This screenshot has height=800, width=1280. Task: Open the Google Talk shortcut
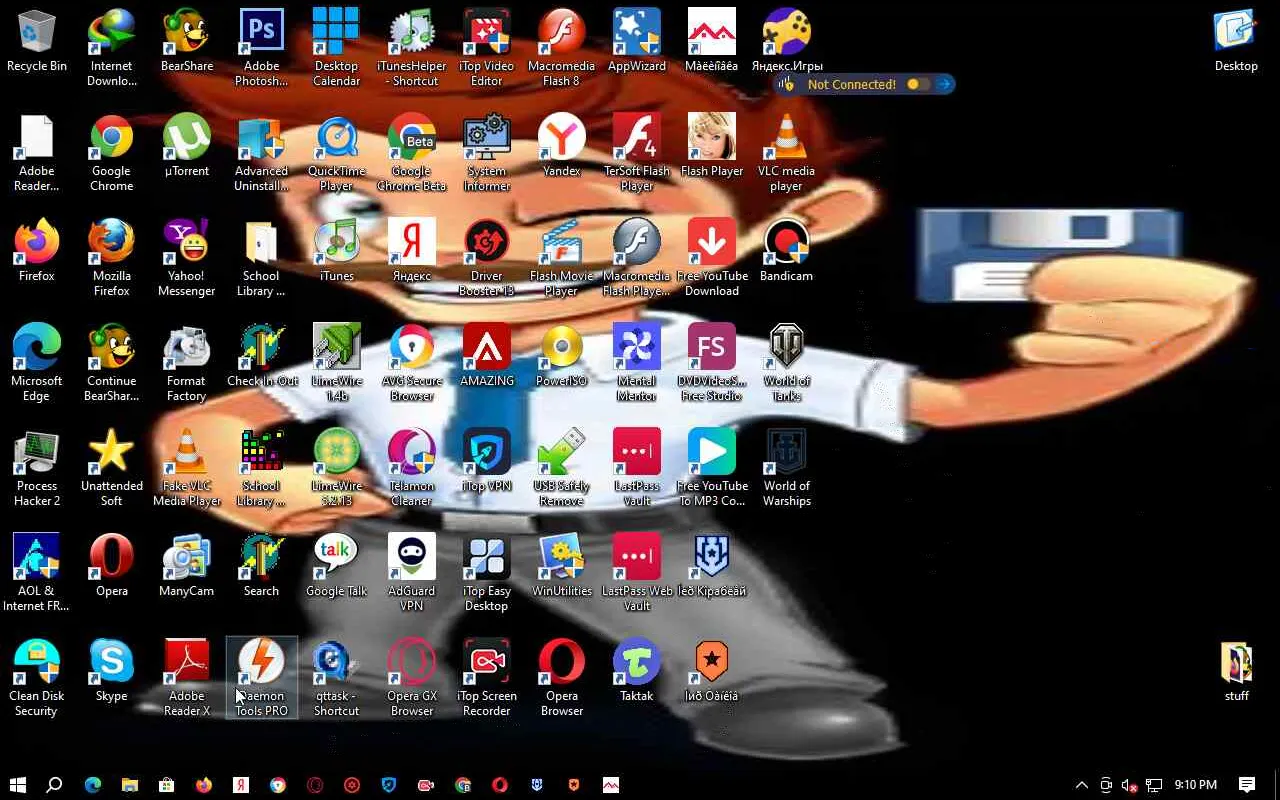(x=336, y=566)
